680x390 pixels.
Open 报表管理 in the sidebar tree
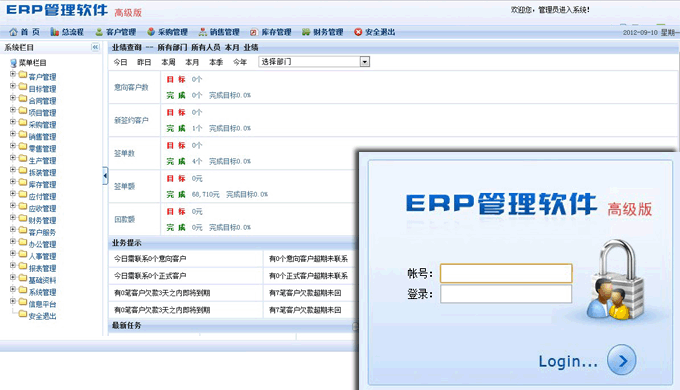point(42,268)
